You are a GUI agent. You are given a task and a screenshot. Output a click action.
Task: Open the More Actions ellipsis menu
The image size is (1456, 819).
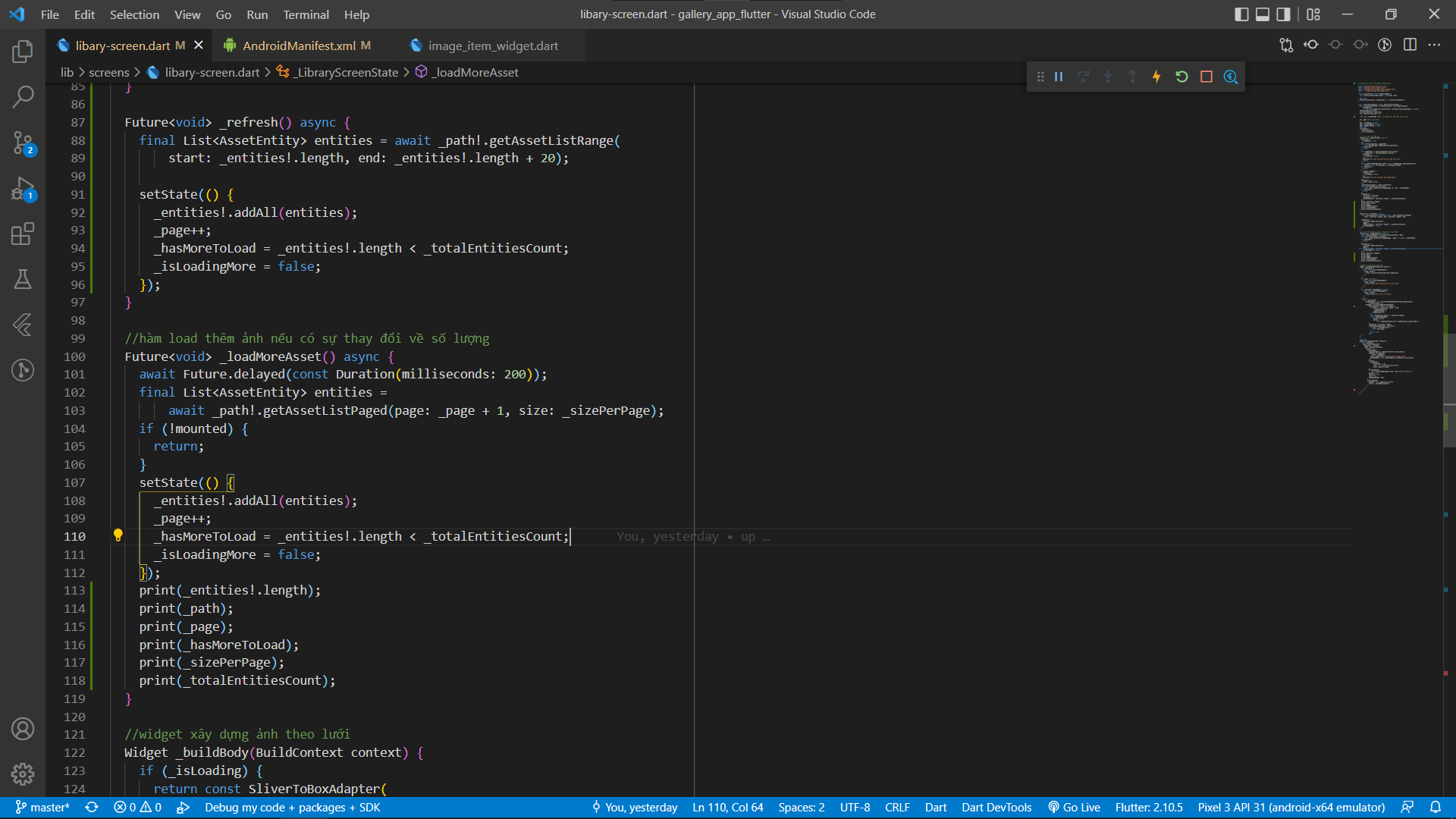[x=1436, y=45]
